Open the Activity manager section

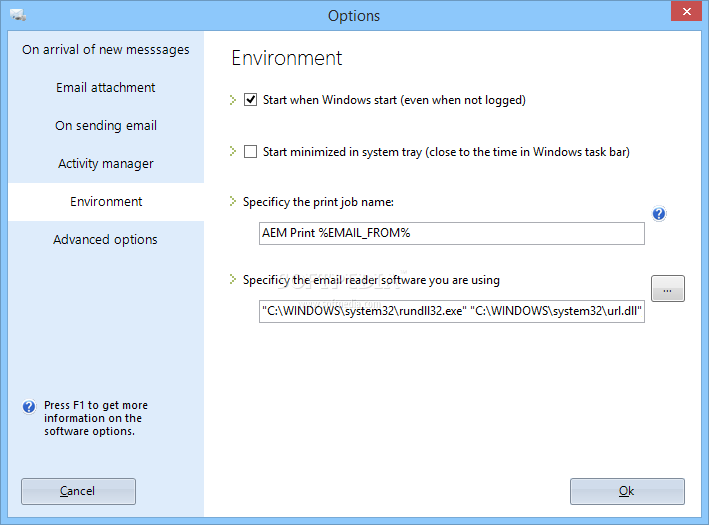(x=106, y=164)
